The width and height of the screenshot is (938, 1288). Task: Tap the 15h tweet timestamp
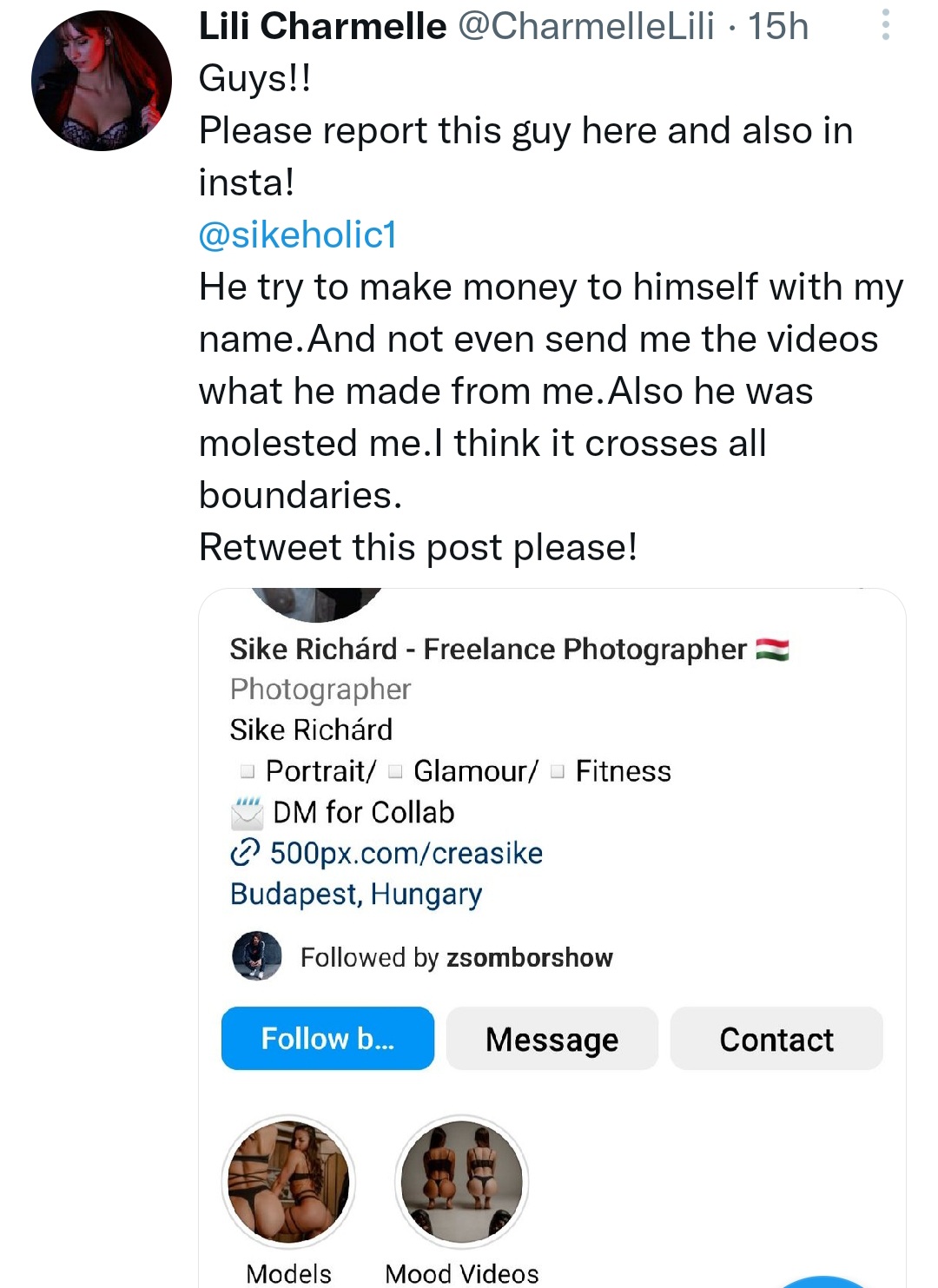click(x=778, y=26)
